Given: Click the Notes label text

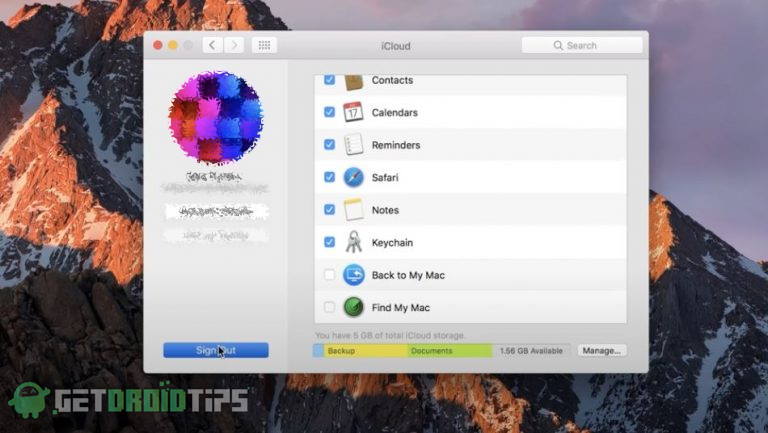Looking at the screenshot, I should click(385, 210).
